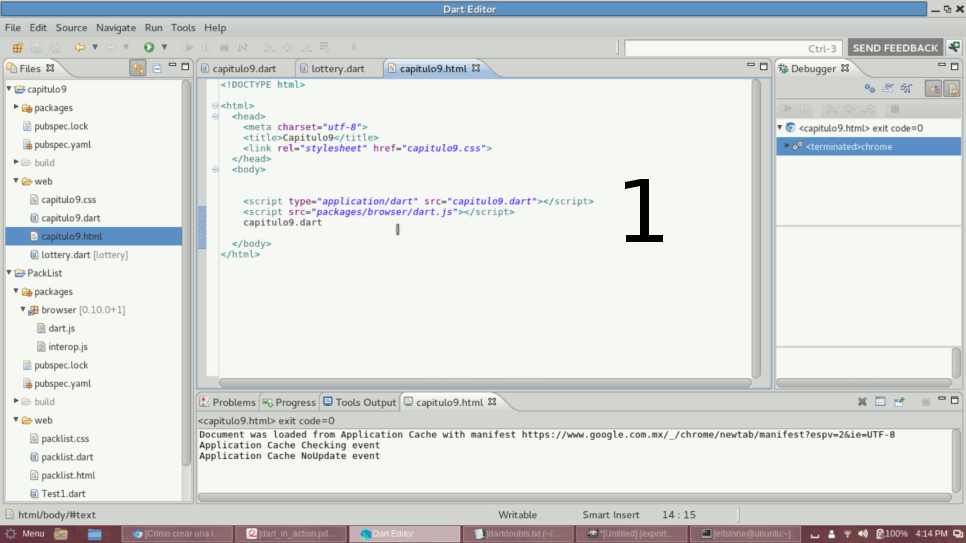
Task: Click the console Clear Console icon
Action: [880, 402]
